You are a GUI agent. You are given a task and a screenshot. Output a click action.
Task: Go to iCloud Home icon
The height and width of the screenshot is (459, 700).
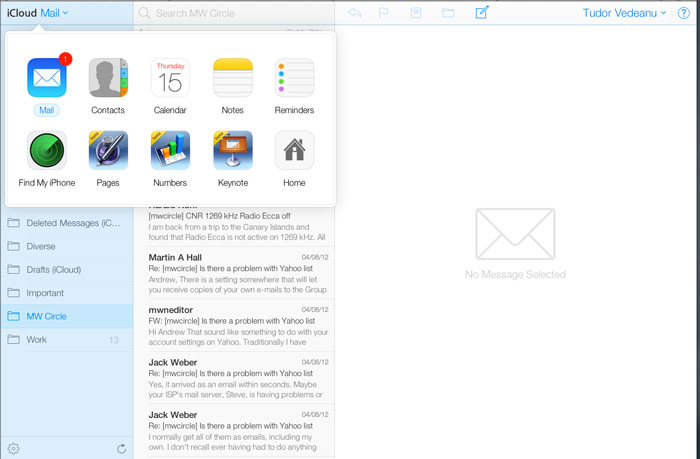coord(294,150)
